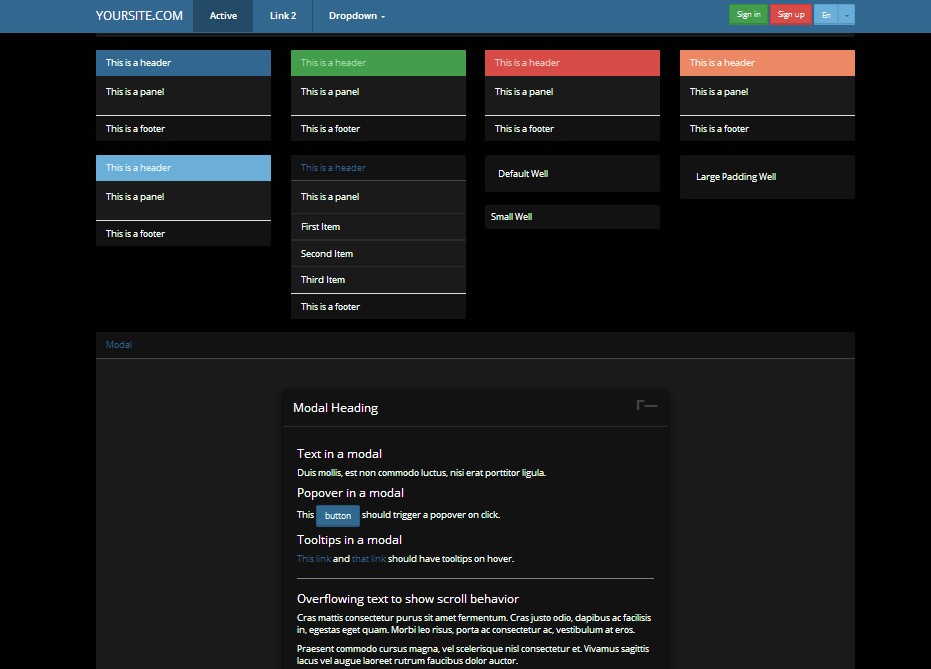This screenshot has width=931, height=669.
Task: Click 'This is a panel' under green header
Action: coord(330,91)
